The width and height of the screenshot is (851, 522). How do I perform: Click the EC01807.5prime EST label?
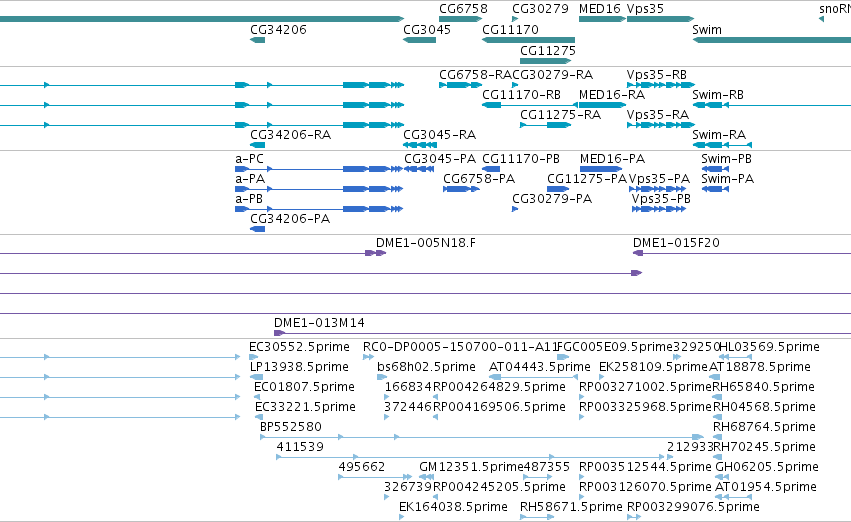click(x=304, y=387)
